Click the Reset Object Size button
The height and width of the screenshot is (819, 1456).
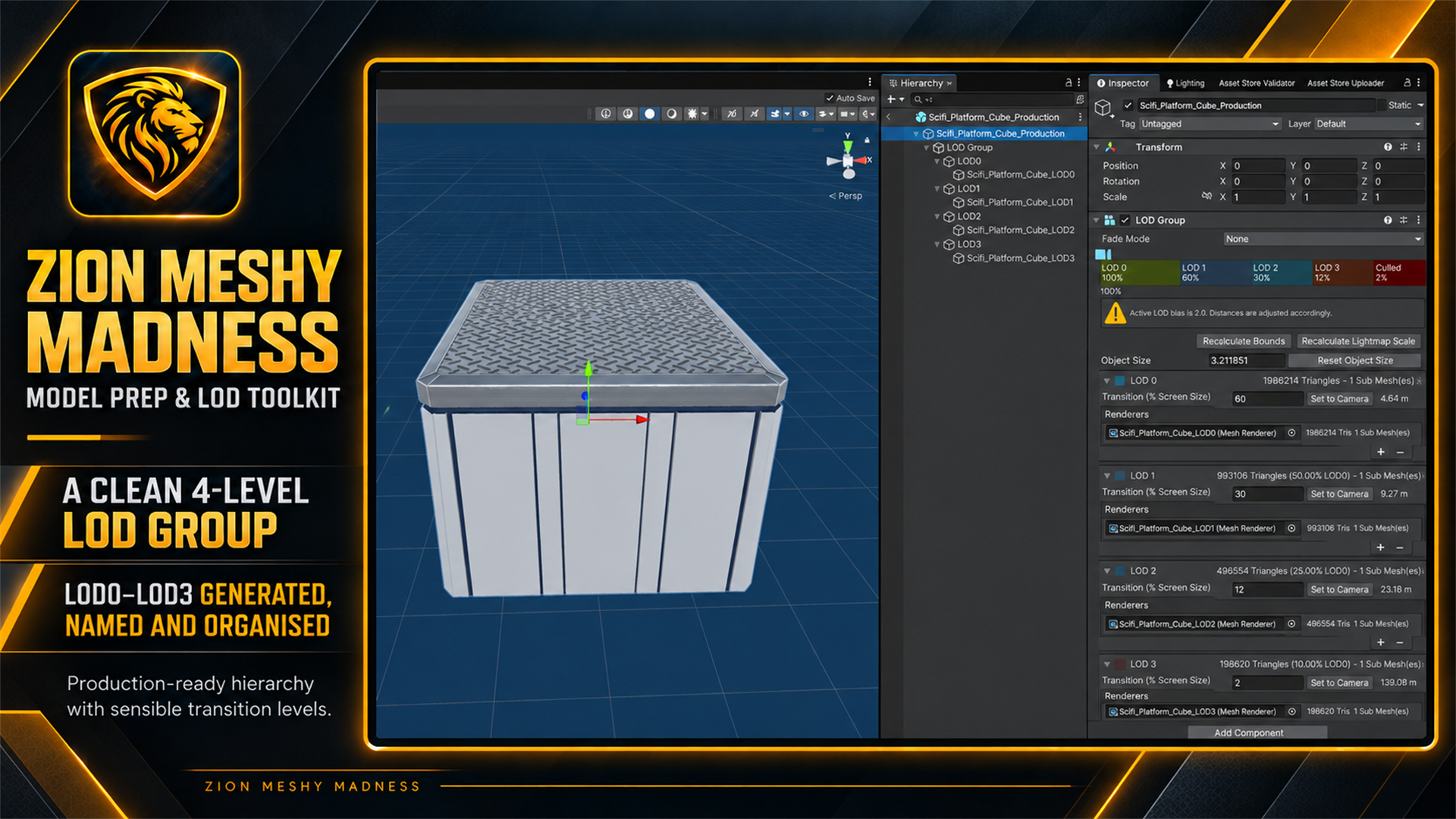coord(1354,360)
